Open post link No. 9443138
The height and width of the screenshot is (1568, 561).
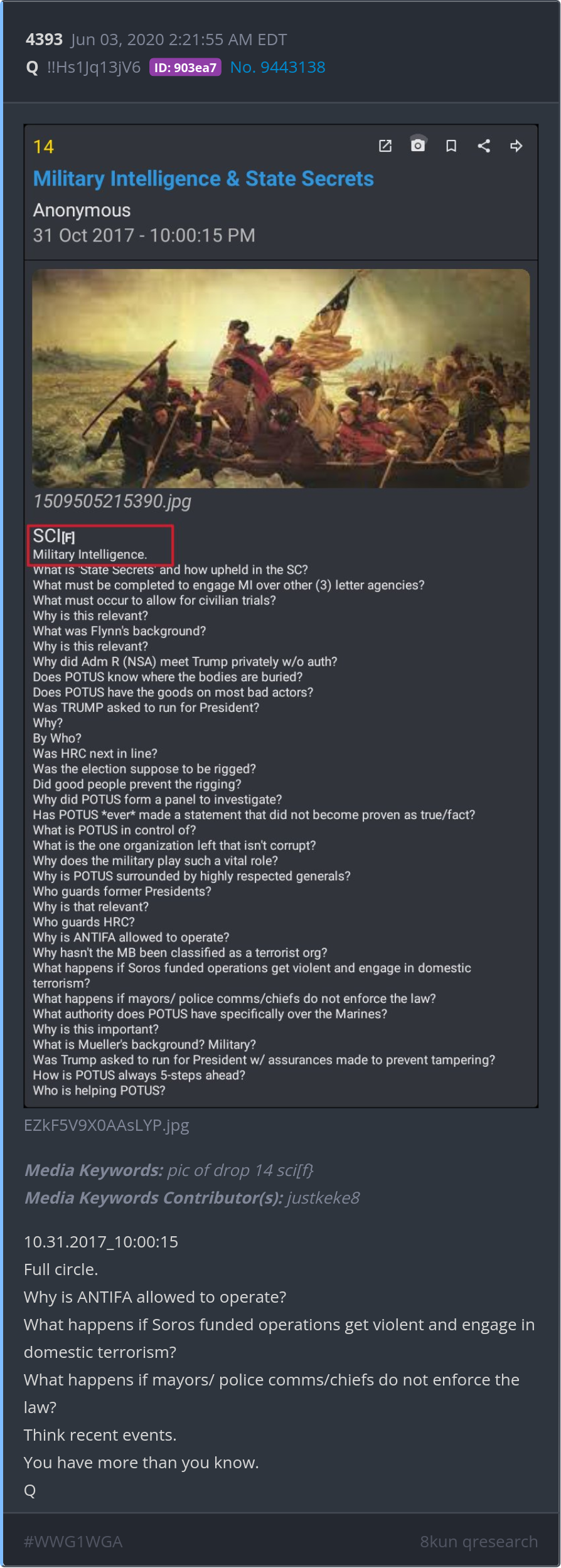(x=278, y=67)
